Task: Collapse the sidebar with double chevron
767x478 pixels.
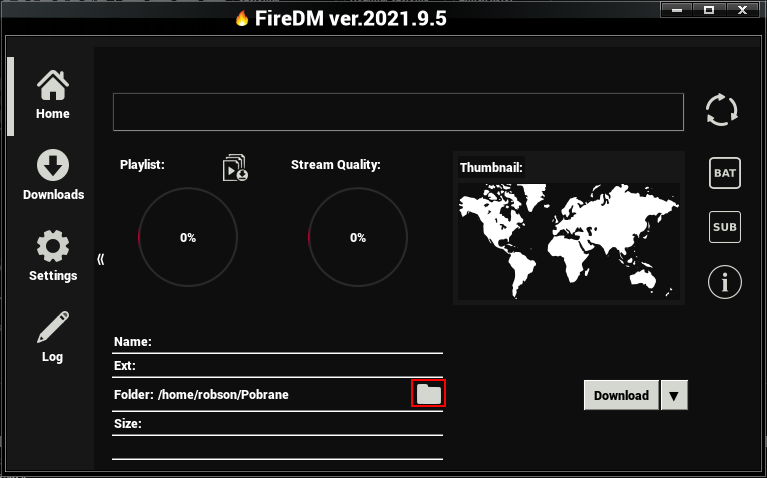Action: pos(101,259)
